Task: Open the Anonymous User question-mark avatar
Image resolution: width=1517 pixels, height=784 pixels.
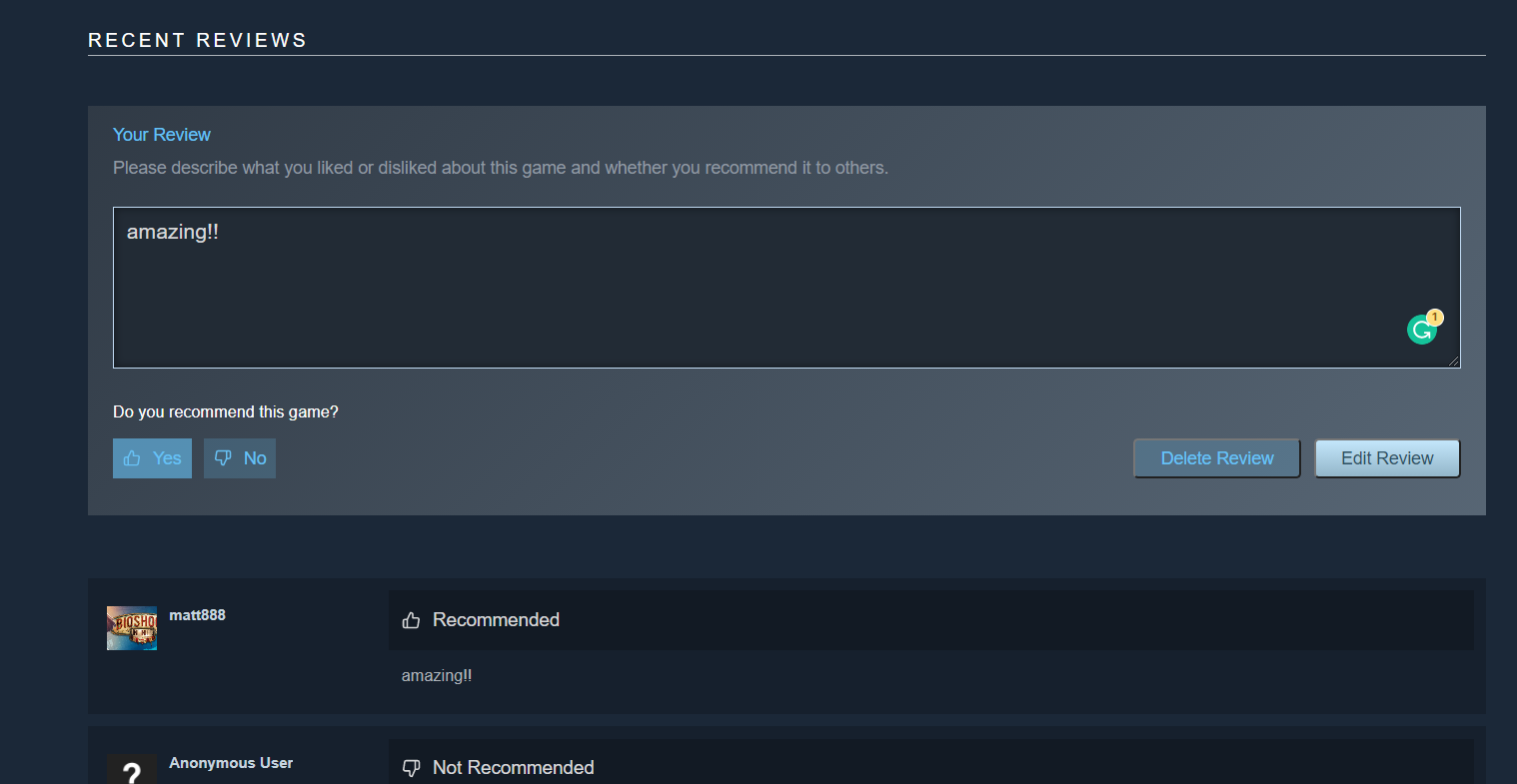Action: tap(132, 769)
